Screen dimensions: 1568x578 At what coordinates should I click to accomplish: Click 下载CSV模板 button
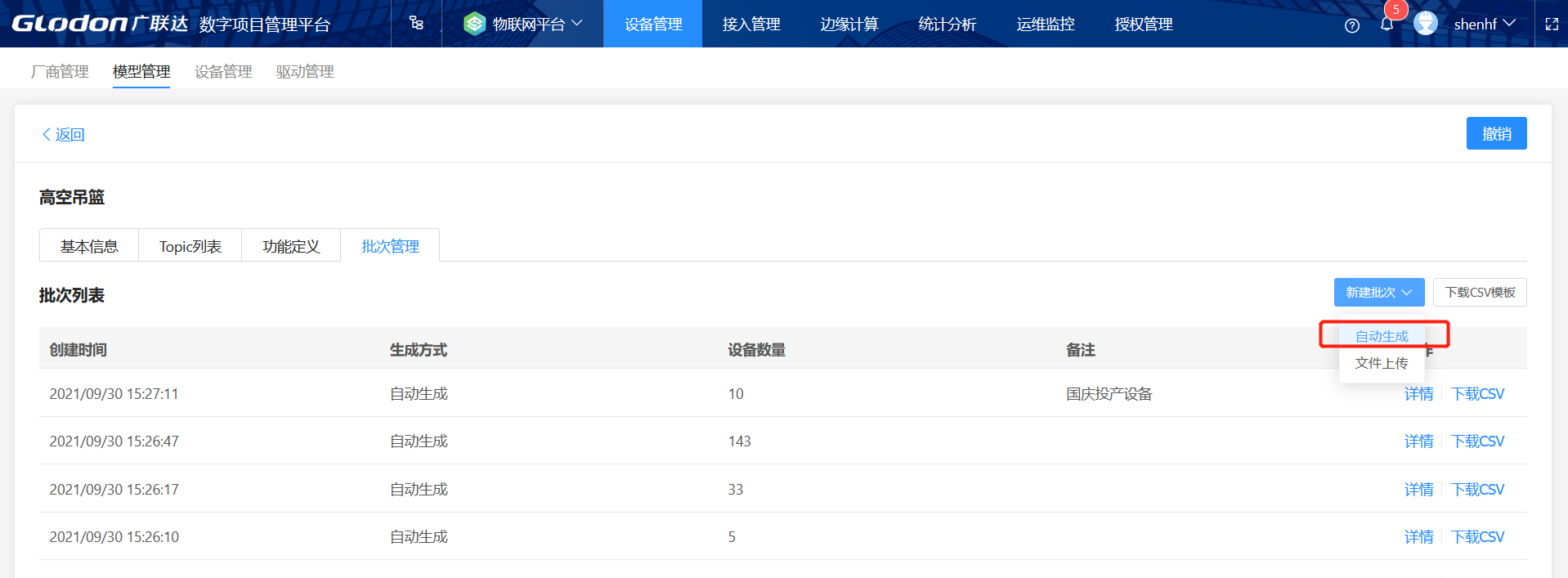point(1479,292)
